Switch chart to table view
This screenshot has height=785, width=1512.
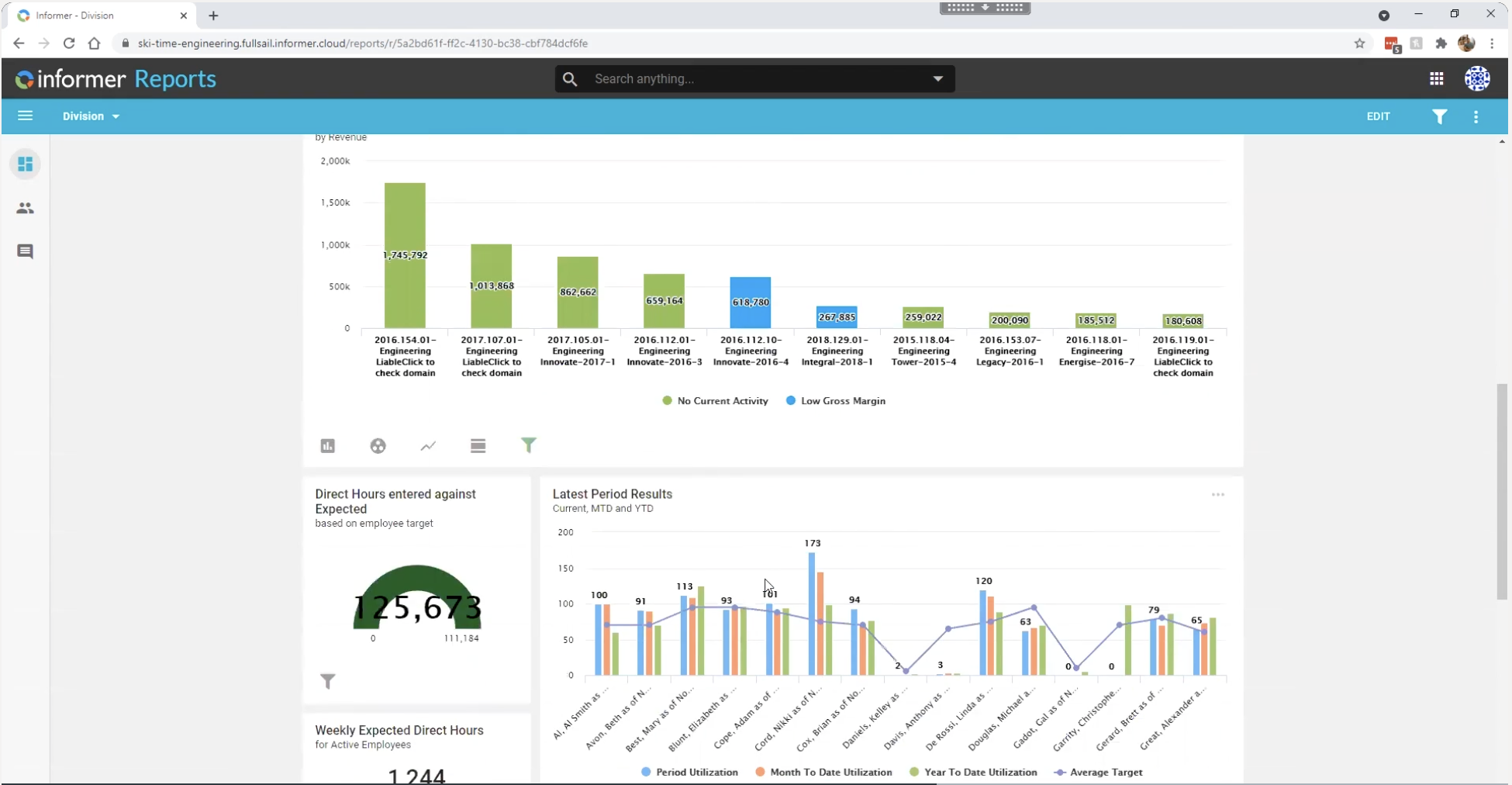(x=478, y=445)
